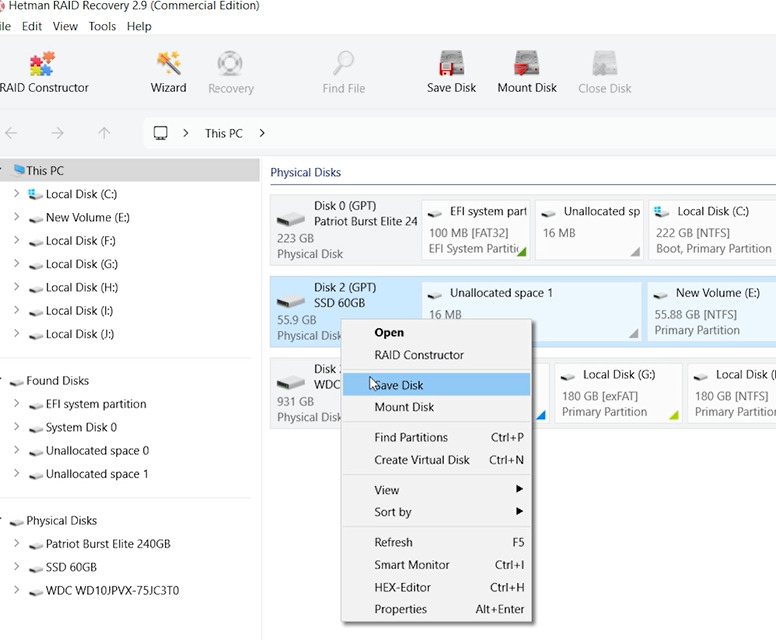Expand Local Disk (F:) tree node

(16, 240)
